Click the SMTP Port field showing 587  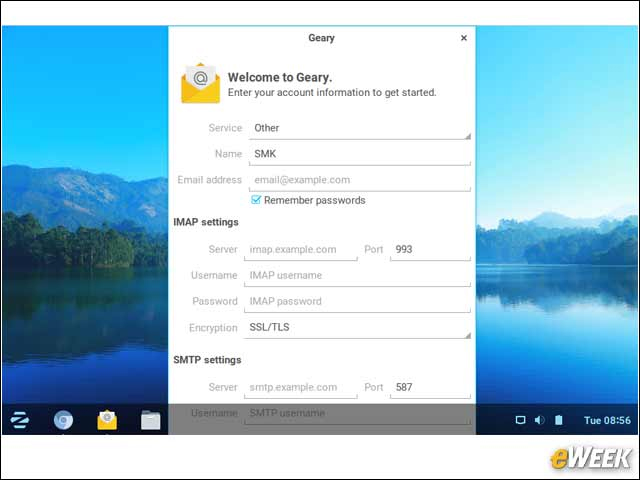point(430,387)
